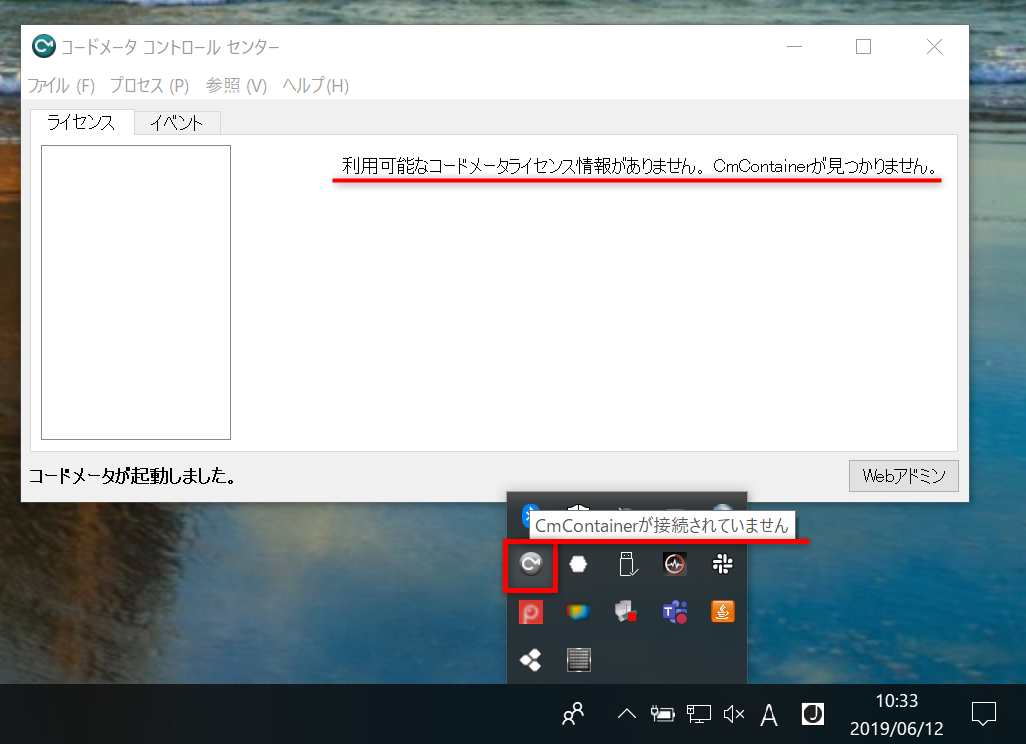The image size is (1026, 744).
Task: Click the muted volume icon on taskbar
Action: click(734, 714)
